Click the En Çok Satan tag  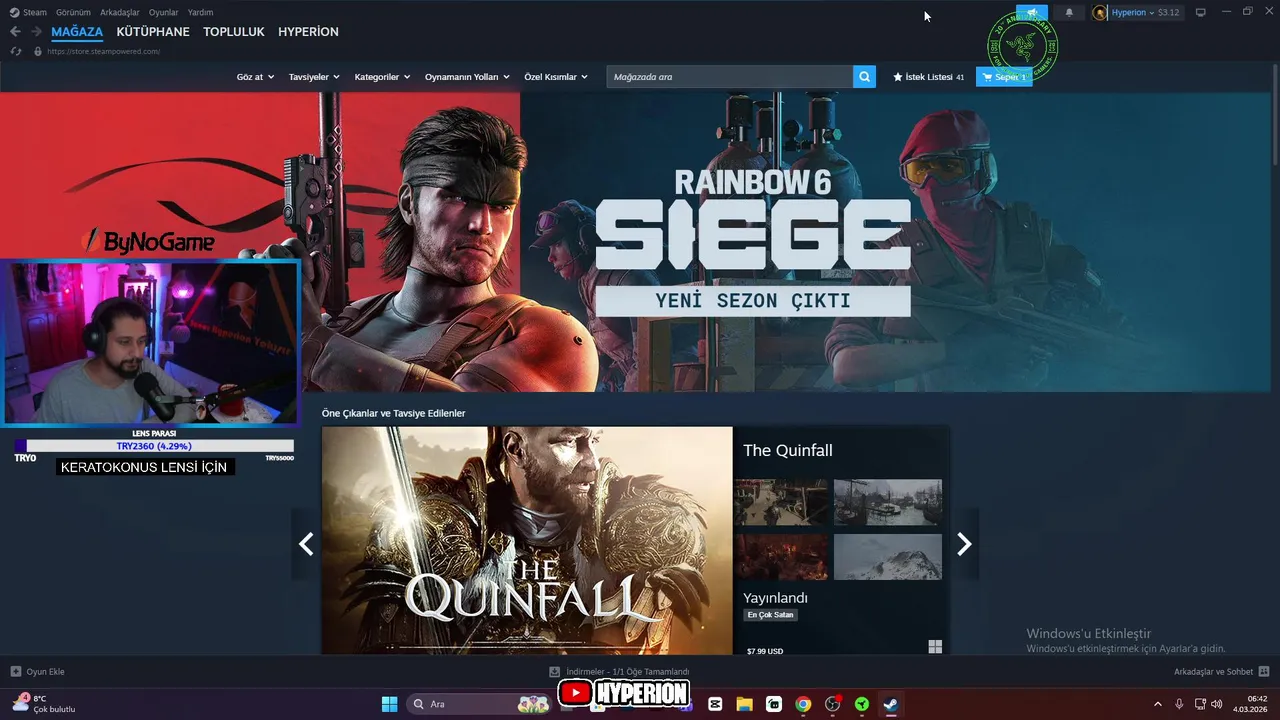pos(770,615)
